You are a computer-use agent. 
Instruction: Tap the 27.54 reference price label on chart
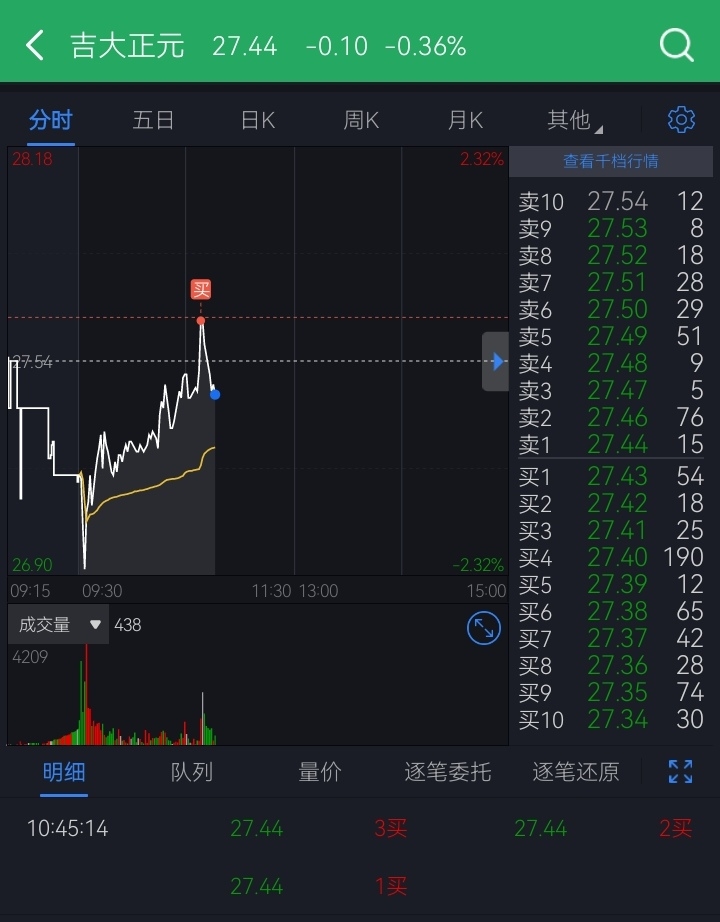[x=32, y=362]
